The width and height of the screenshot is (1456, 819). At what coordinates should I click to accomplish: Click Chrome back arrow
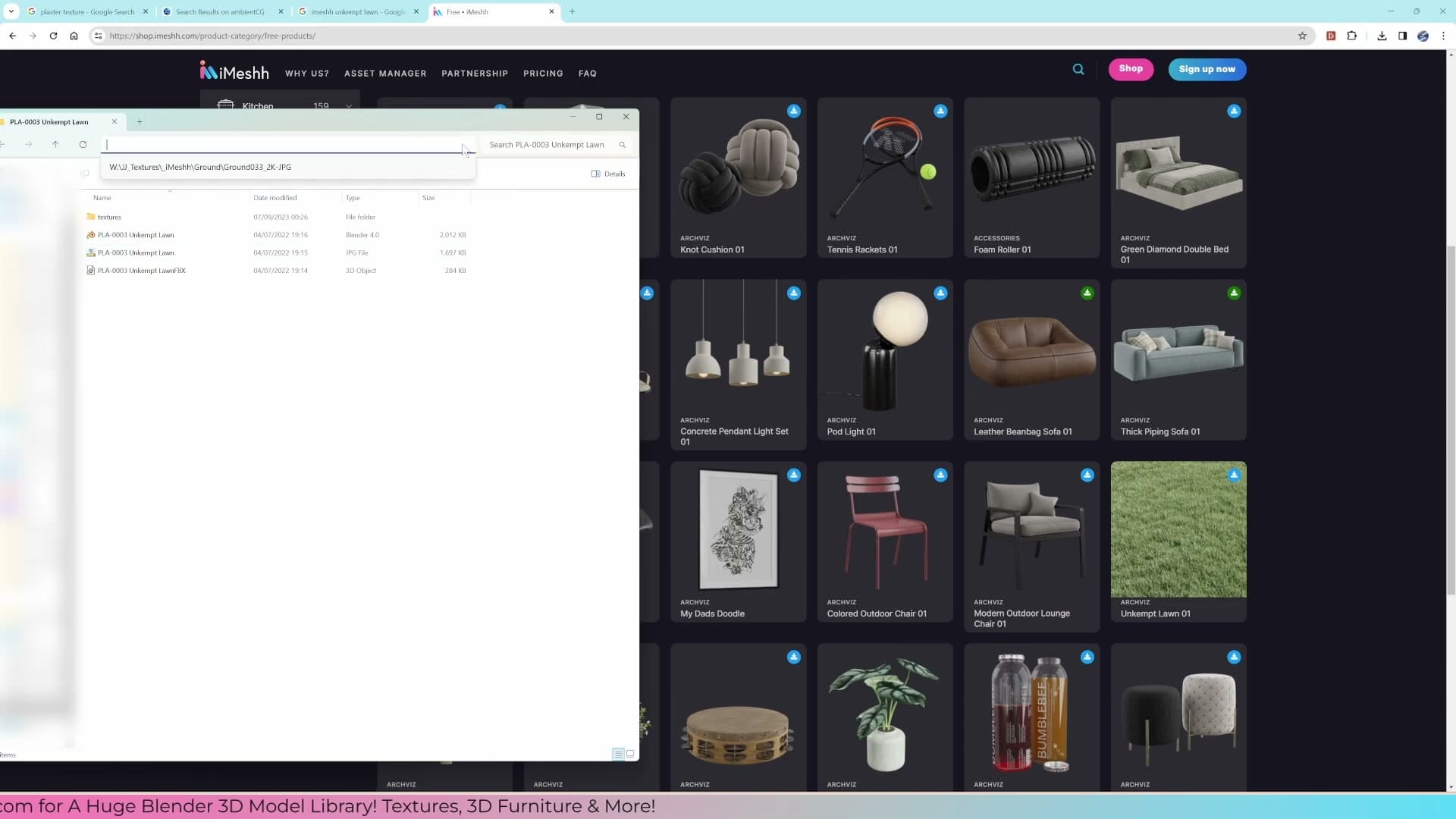pyautogui.click(x=12, y=36)
